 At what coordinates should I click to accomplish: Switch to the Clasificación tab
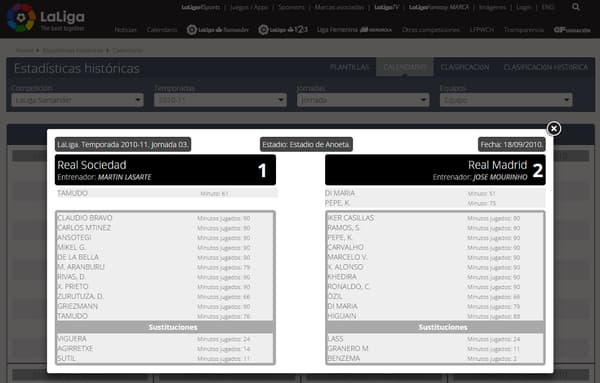[465, 67]
